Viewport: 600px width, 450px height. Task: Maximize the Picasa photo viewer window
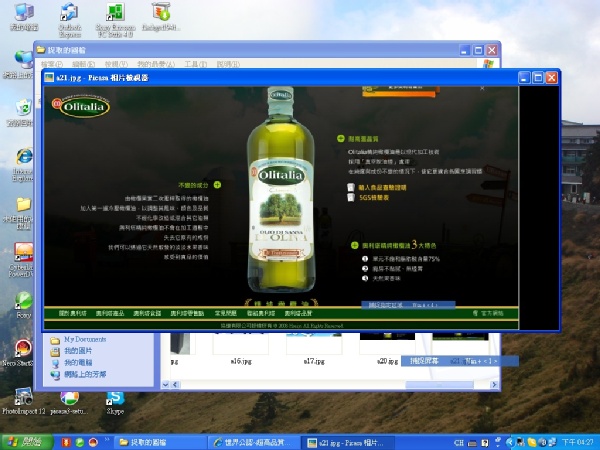[538, 78]
